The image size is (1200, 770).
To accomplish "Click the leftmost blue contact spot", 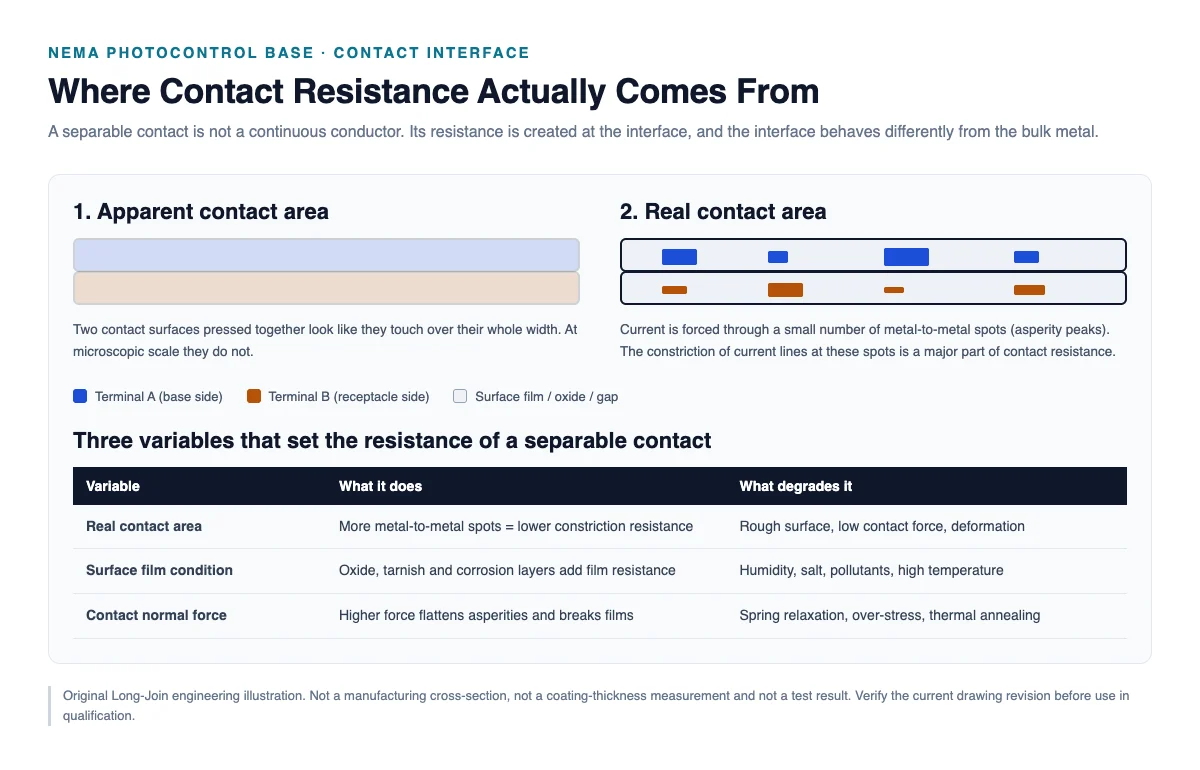I will 679,257.
